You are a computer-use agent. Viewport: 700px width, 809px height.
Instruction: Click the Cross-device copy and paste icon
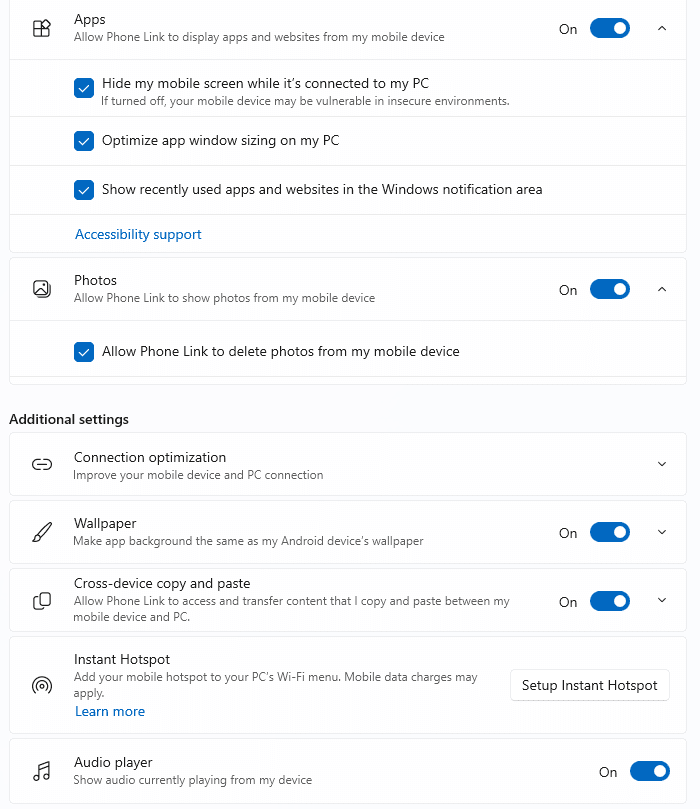click(42, 601)
